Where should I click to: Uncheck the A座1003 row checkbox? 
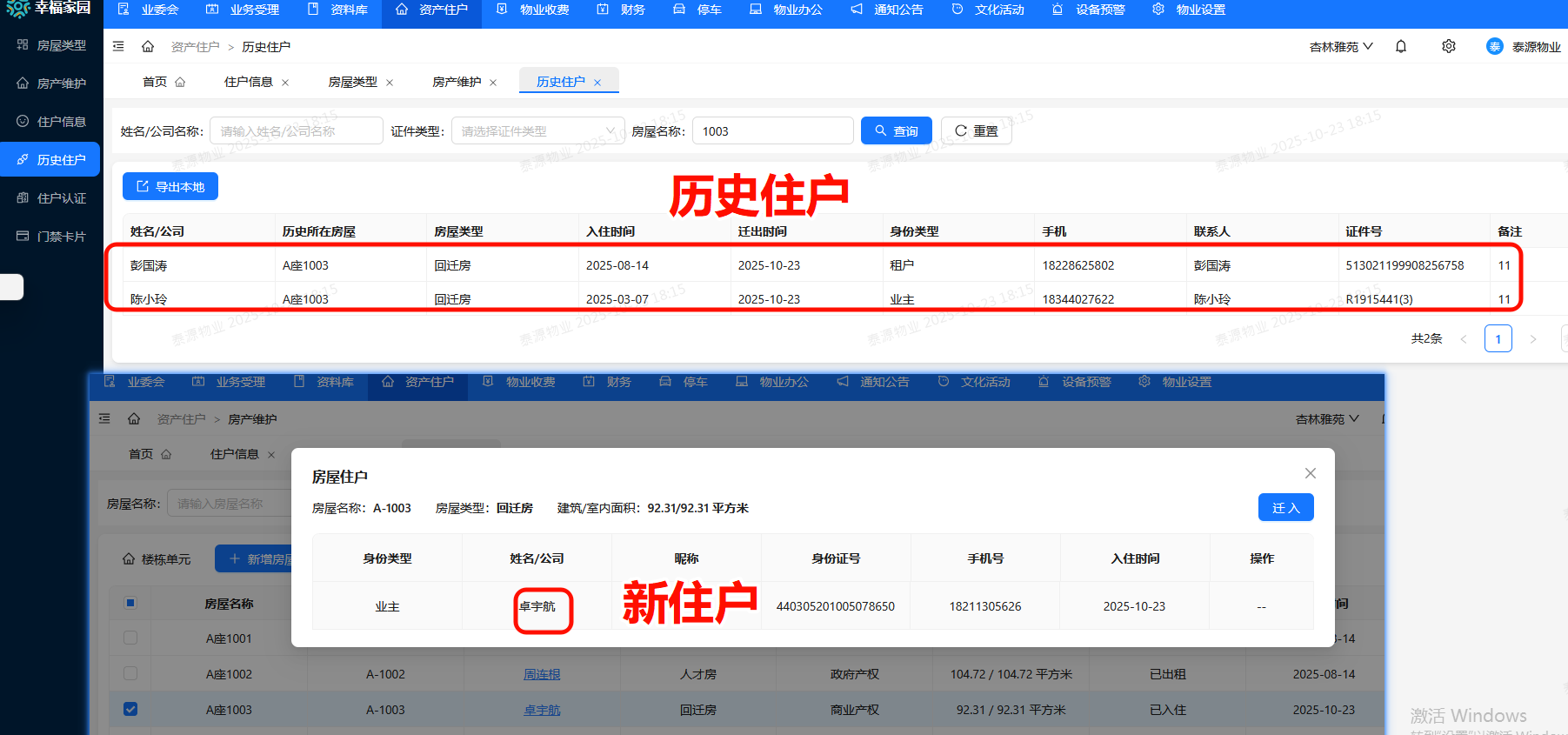pyautogui.click(x=130, y=709)
